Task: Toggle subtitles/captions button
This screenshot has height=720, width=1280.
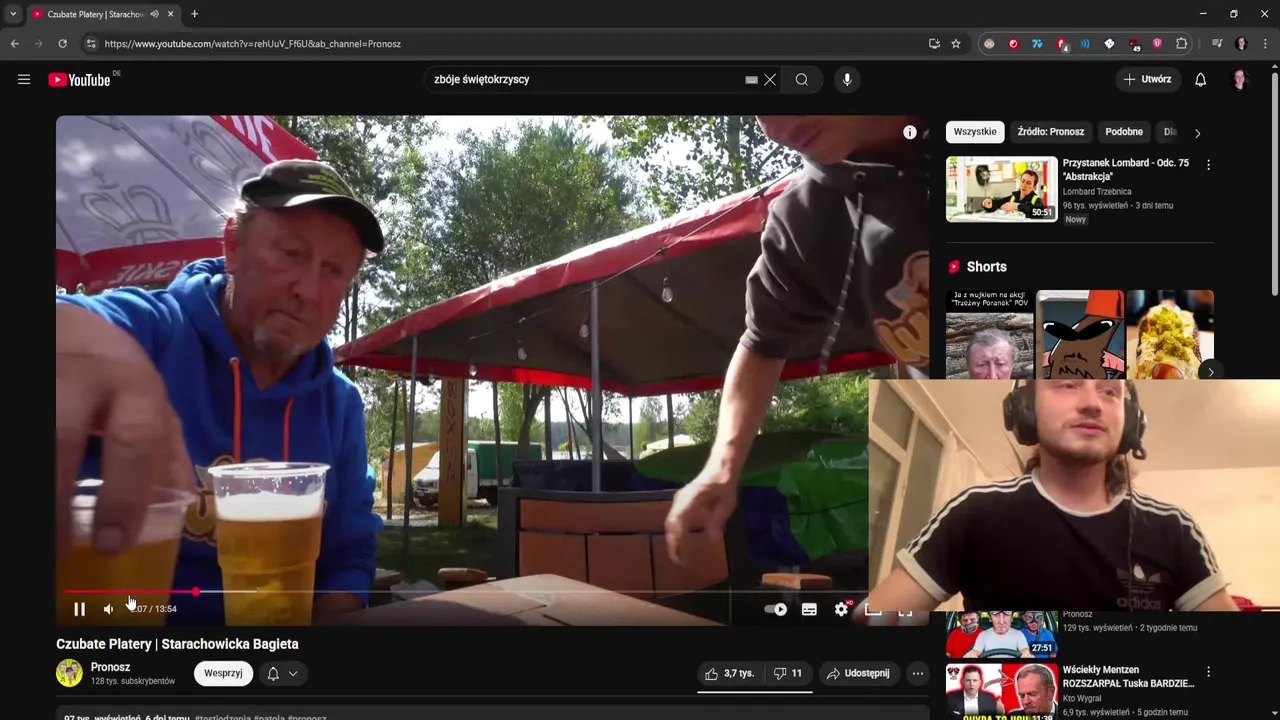Action: 809,609
